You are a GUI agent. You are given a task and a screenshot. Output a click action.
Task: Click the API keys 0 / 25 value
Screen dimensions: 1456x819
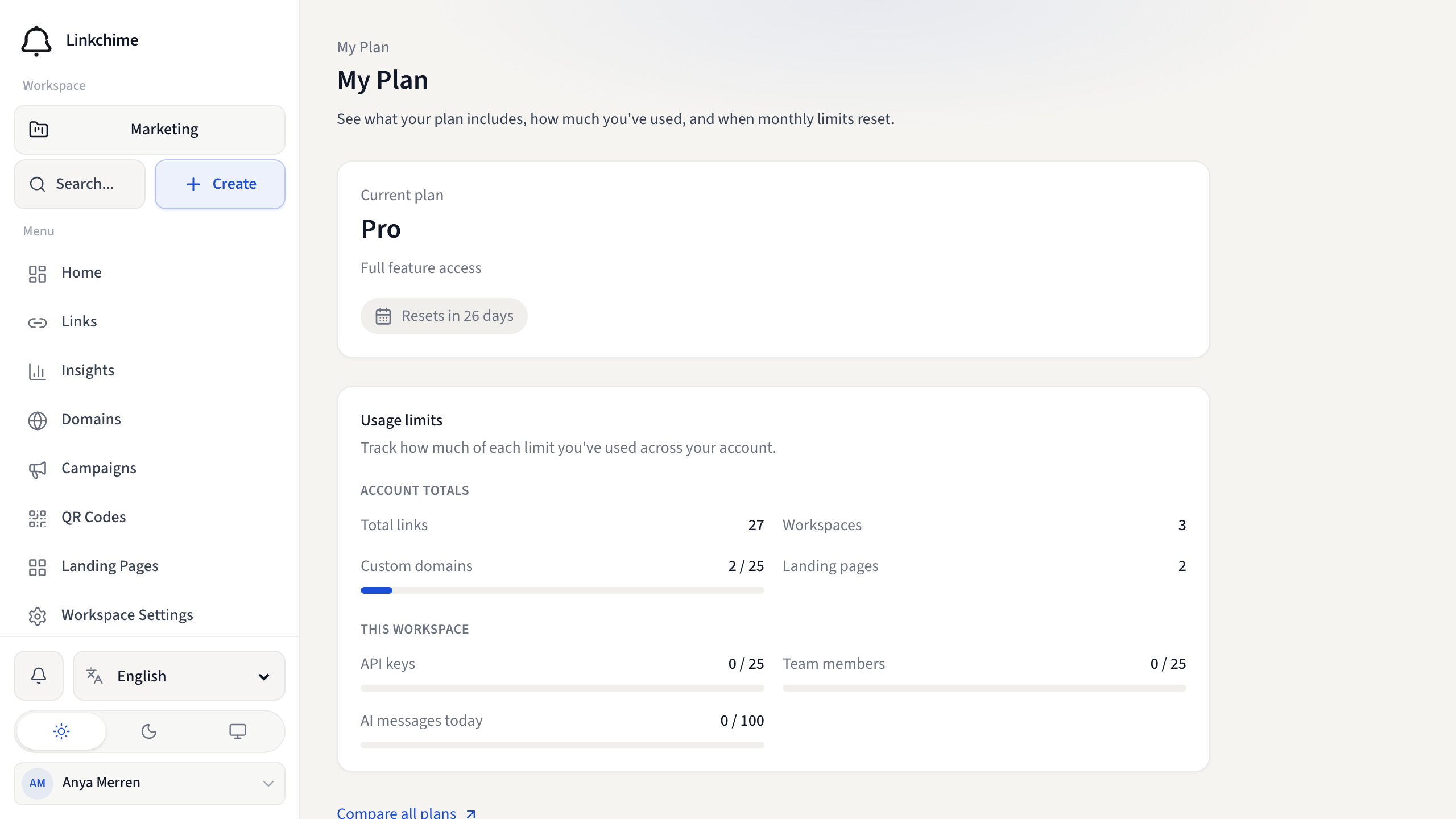pos(746,664)
